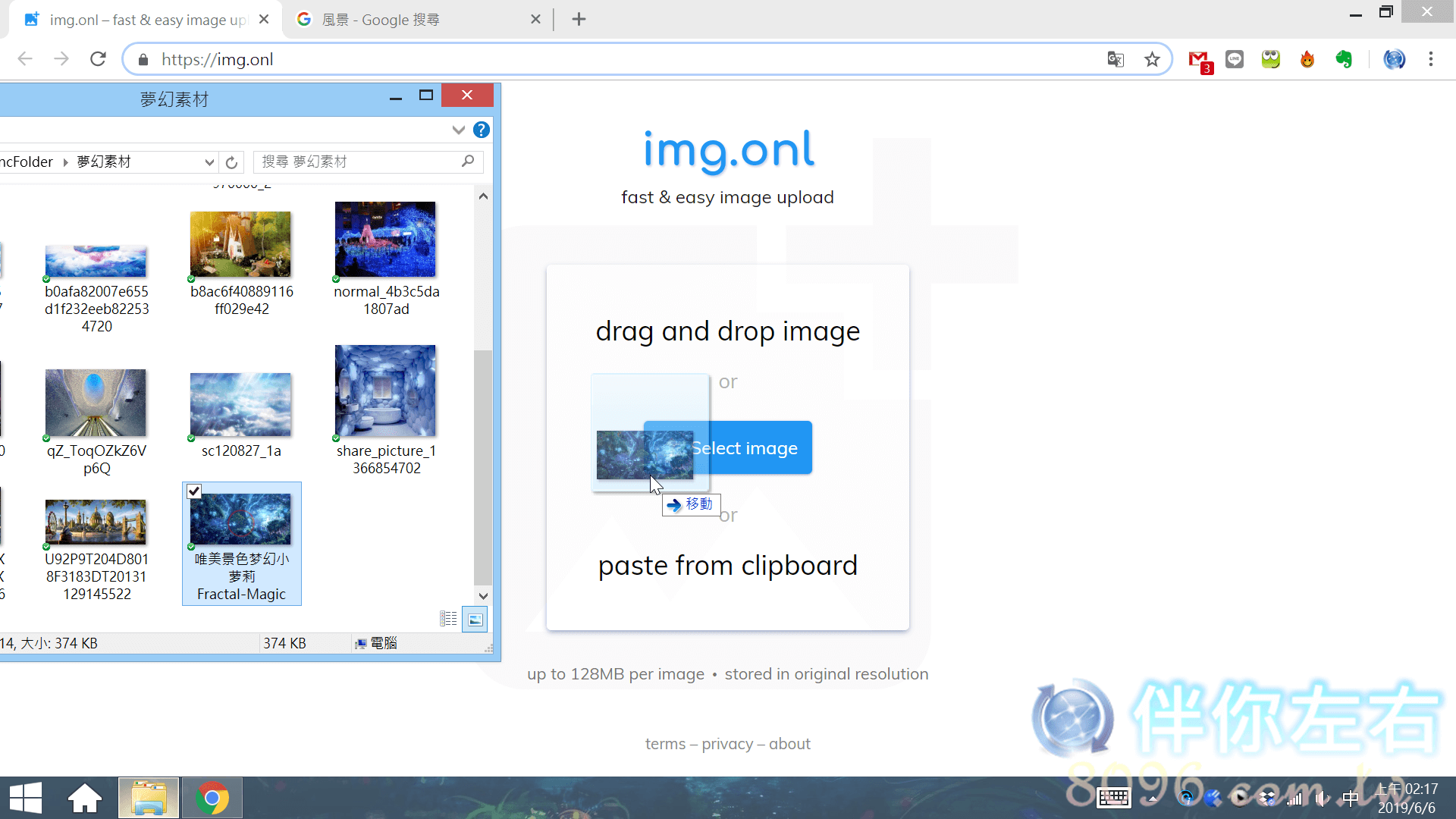
Task: Click the taskbar home icon
Action: point(85,798)
